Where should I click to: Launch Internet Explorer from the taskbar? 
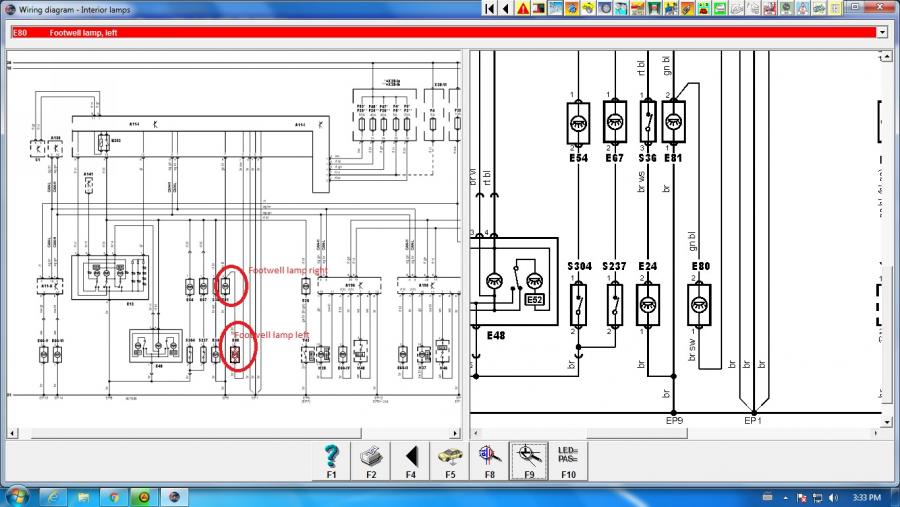(x=53, y=497)
